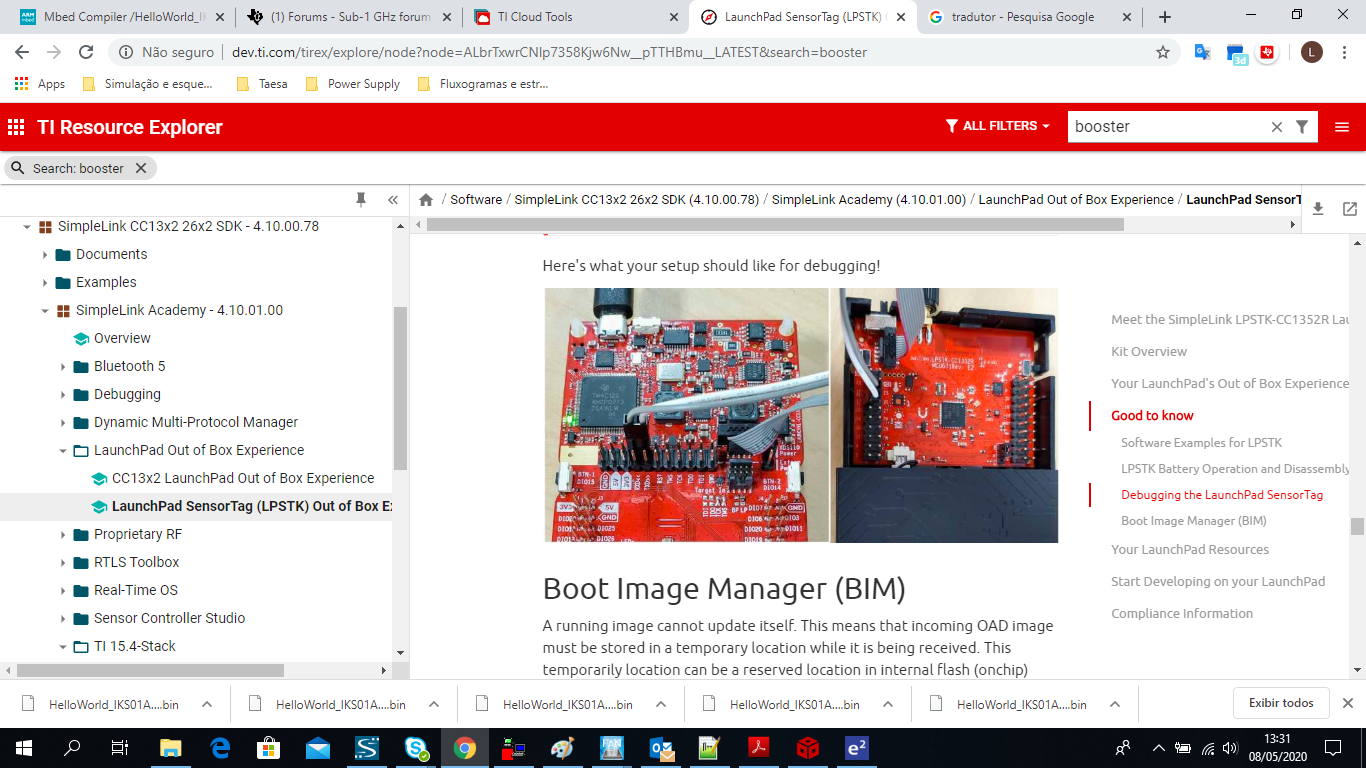Collapse the SimpleLink Academy - 4.10.01.00 arrow
Screen dimensions: 1366x769
coord(45,311)
